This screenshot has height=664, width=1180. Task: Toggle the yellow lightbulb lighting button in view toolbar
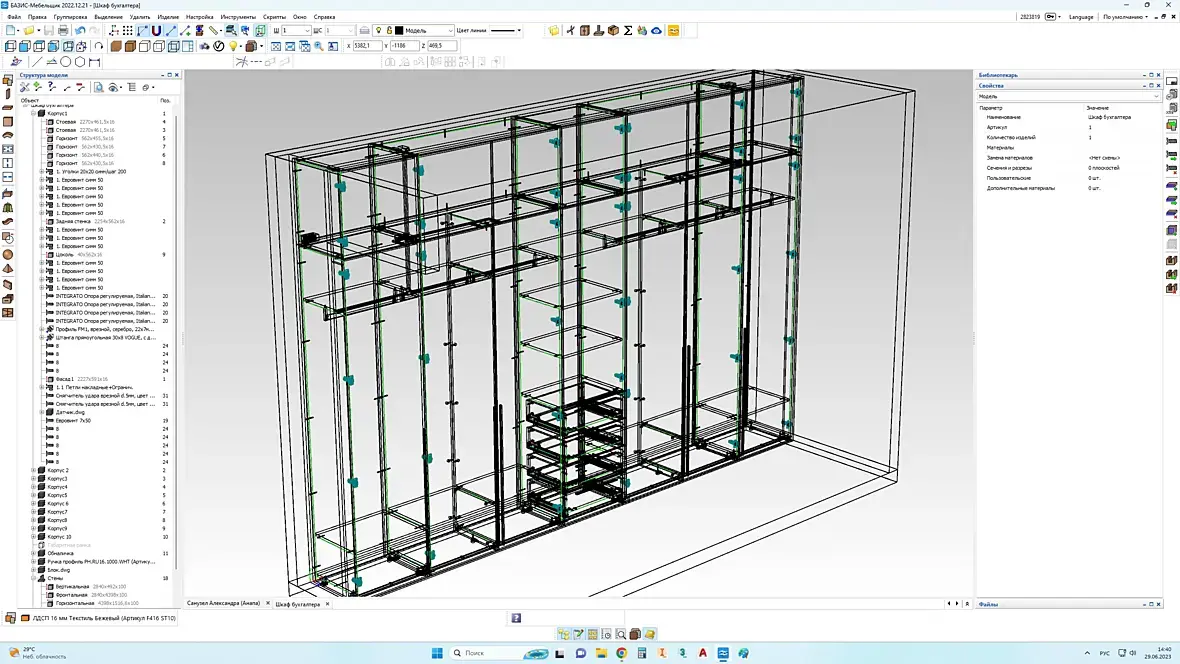(233, 46)
